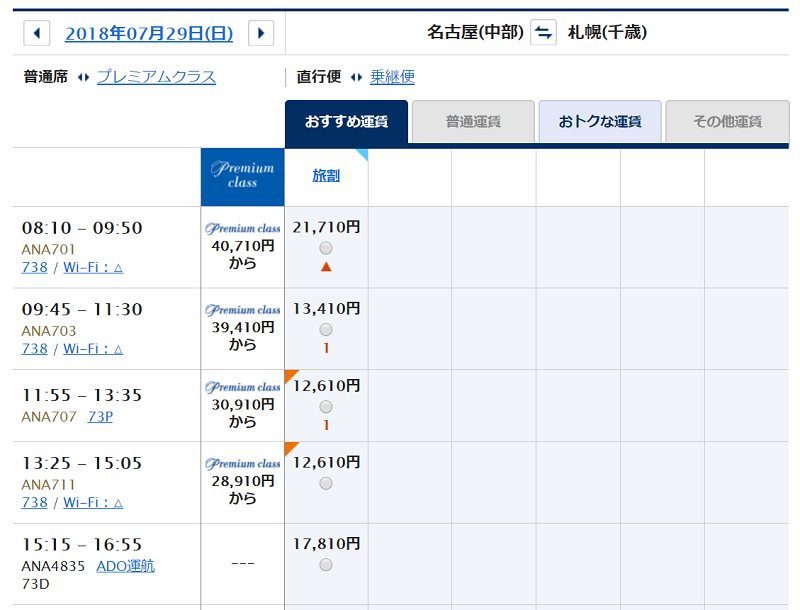Click the 11:55 – 13:35 flight time
The image size is (800, 610).
point(82,395)
